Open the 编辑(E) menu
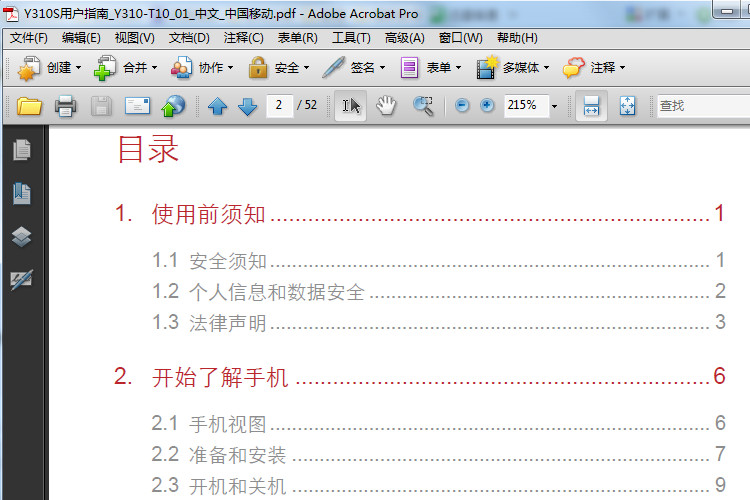This screenshot has height=500, width=750. [81, 38]
